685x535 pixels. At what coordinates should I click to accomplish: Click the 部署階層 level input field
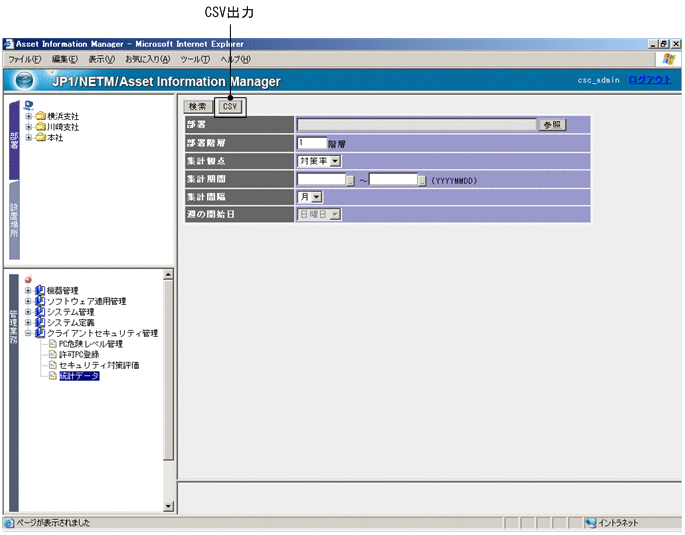coord(312,143)
